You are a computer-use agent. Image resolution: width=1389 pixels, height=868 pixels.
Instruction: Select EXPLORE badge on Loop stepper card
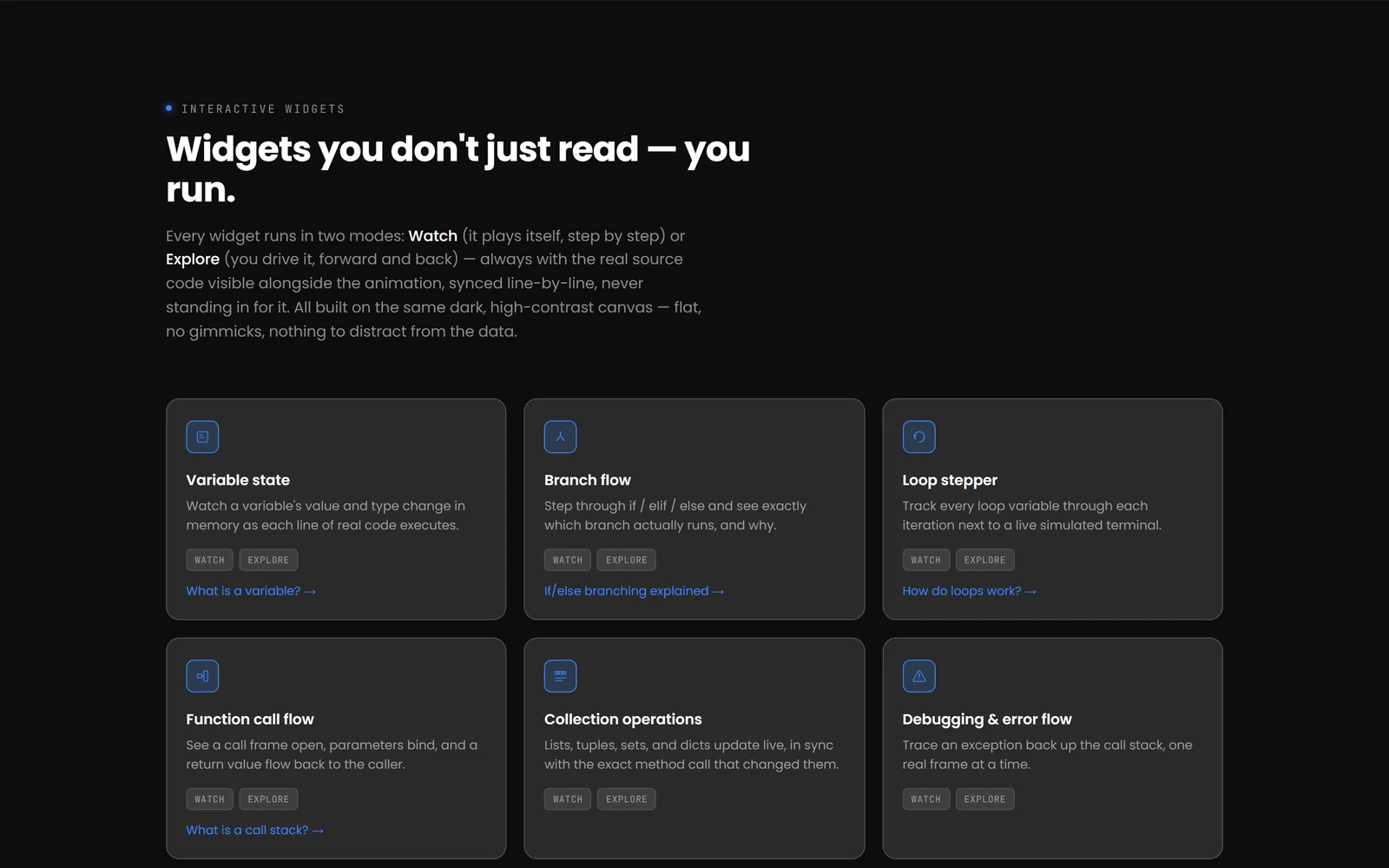click(x=984, y=560)
